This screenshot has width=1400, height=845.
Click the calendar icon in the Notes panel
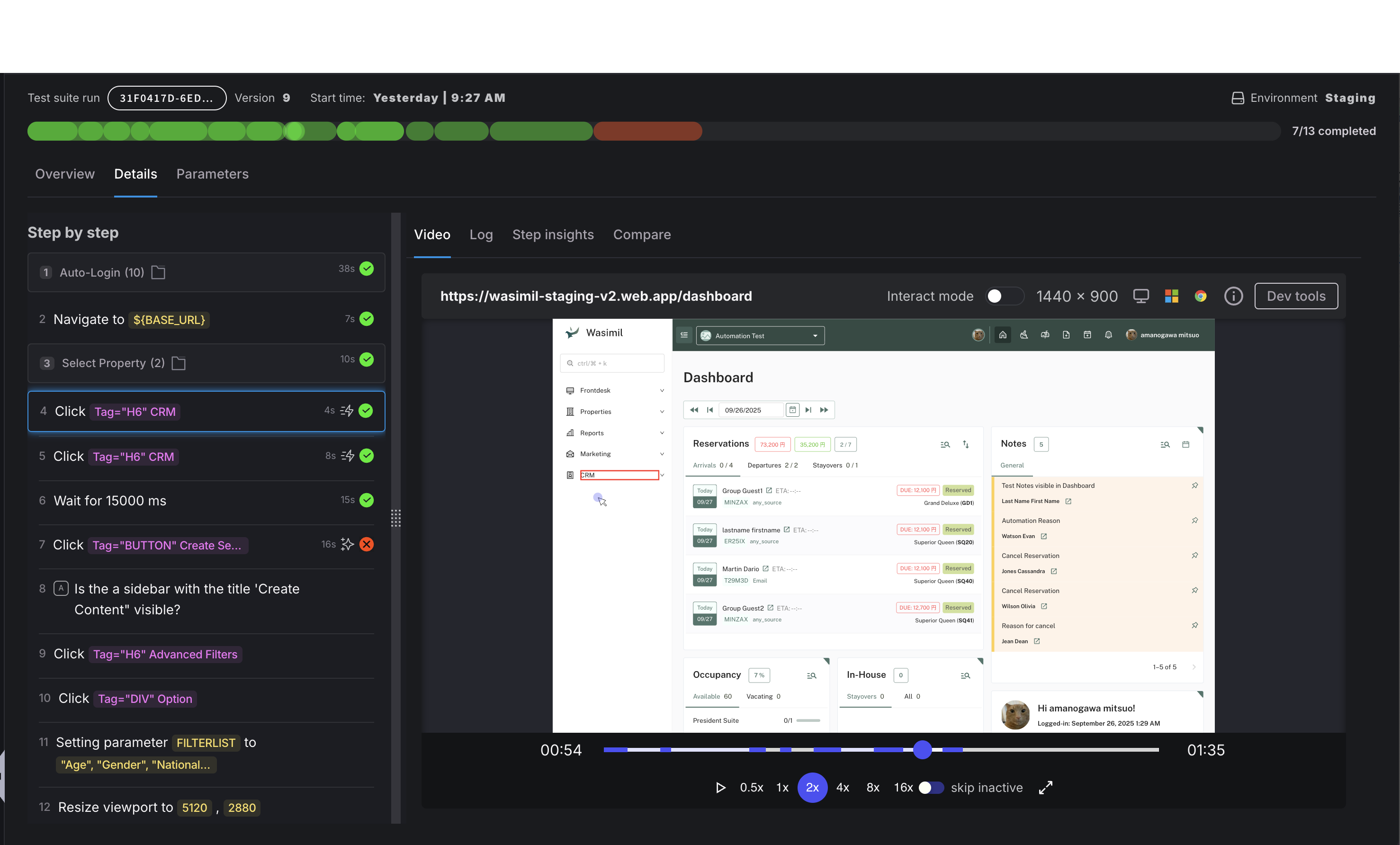(1186, 444)
